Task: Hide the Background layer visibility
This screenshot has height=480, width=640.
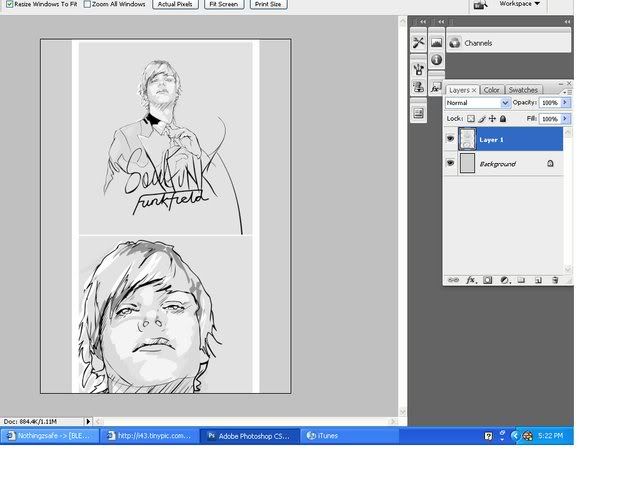Action: 450,163
